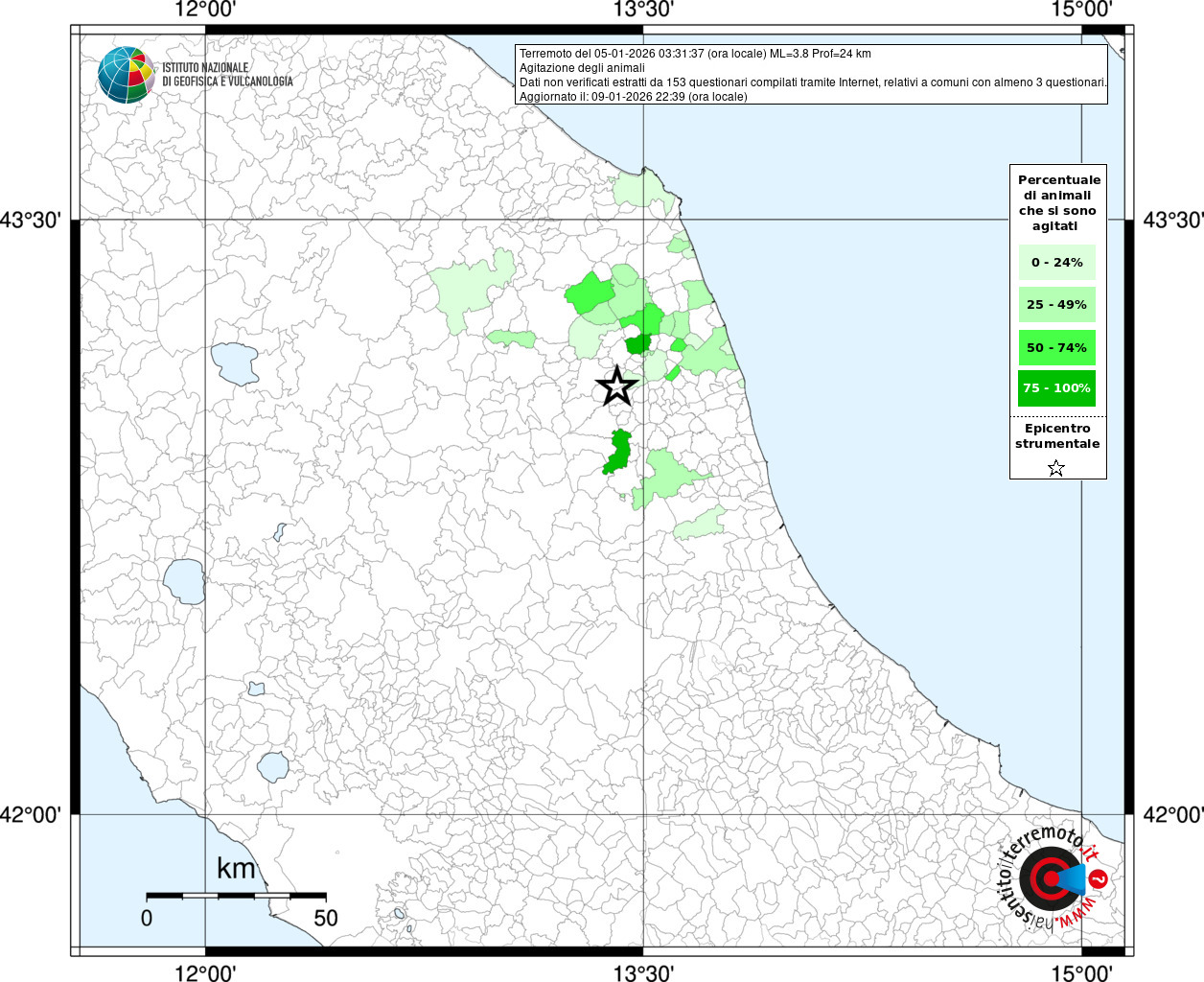Click the dark green municipality south of the epicenter
This screenshot has width=1204, height=982.
pyautogui.click(x=616, y=452)
